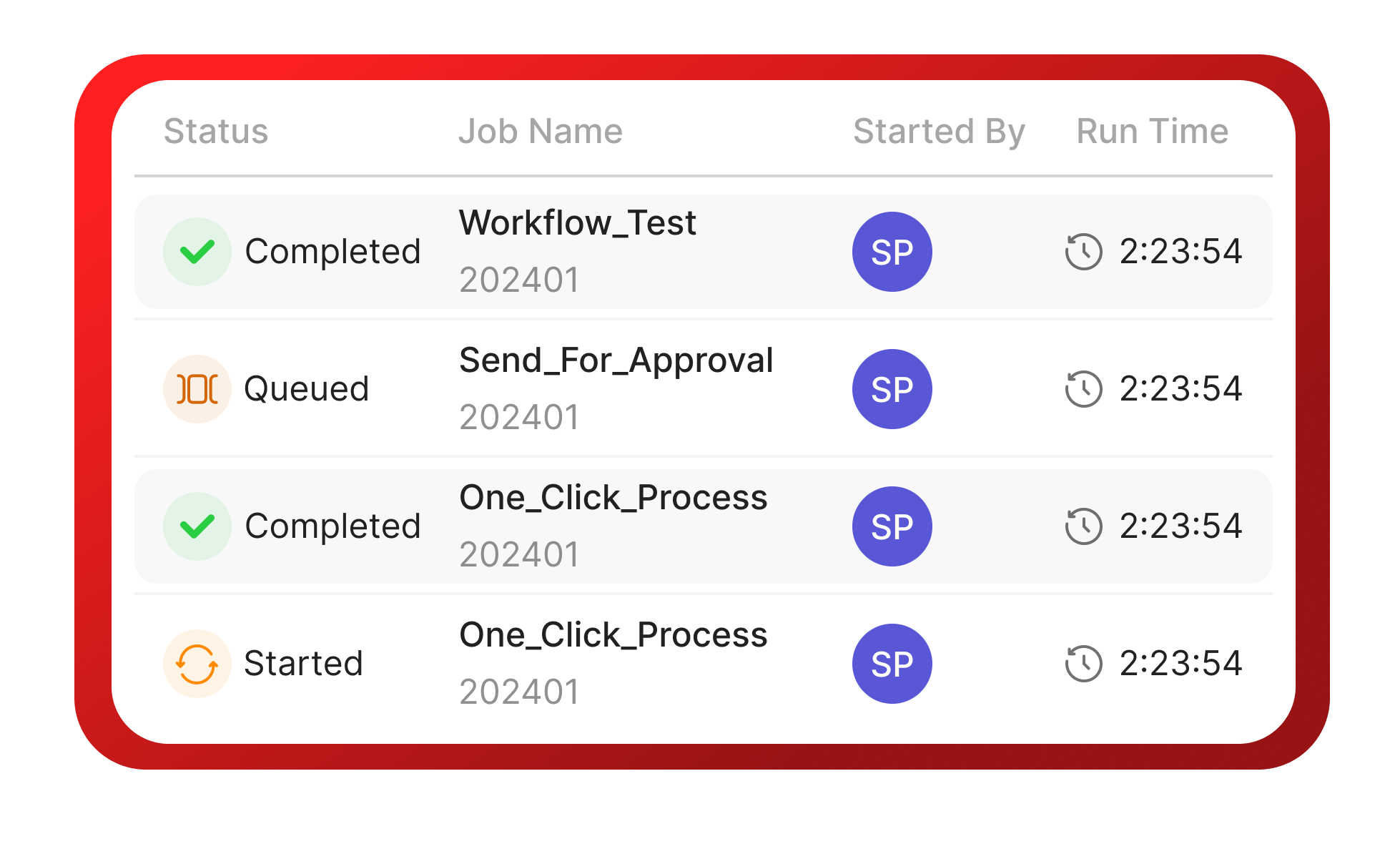Viewport: 1400px width, 859px height.
Task: Click the Started By column header
Action: point(940,131)
